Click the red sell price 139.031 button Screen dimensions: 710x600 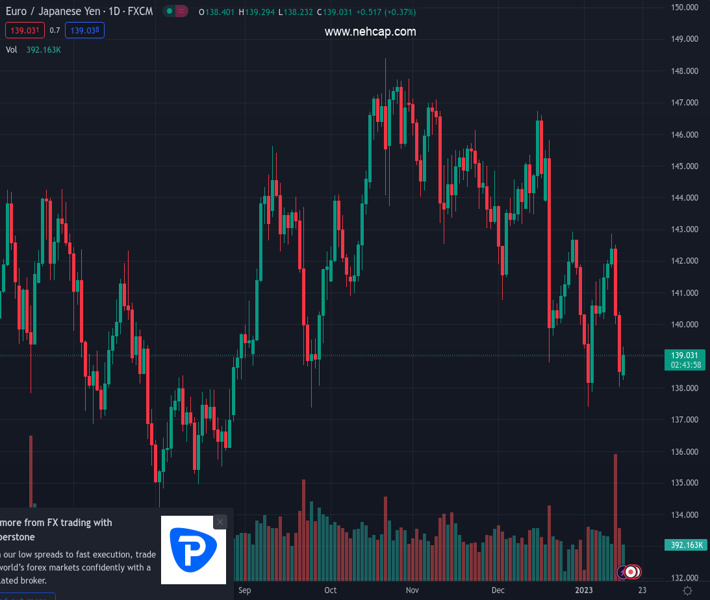tap(24, 31)
